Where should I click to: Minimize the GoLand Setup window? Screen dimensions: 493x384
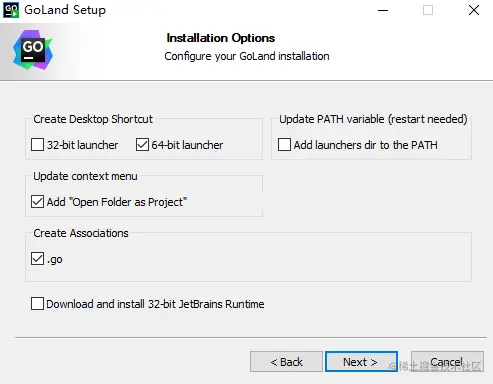[383, 10]
